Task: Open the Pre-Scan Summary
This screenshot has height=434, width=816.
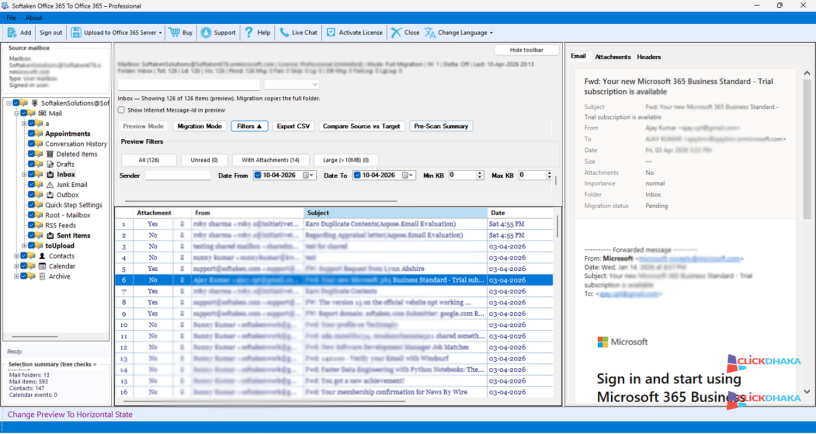Action: (441, 126)
